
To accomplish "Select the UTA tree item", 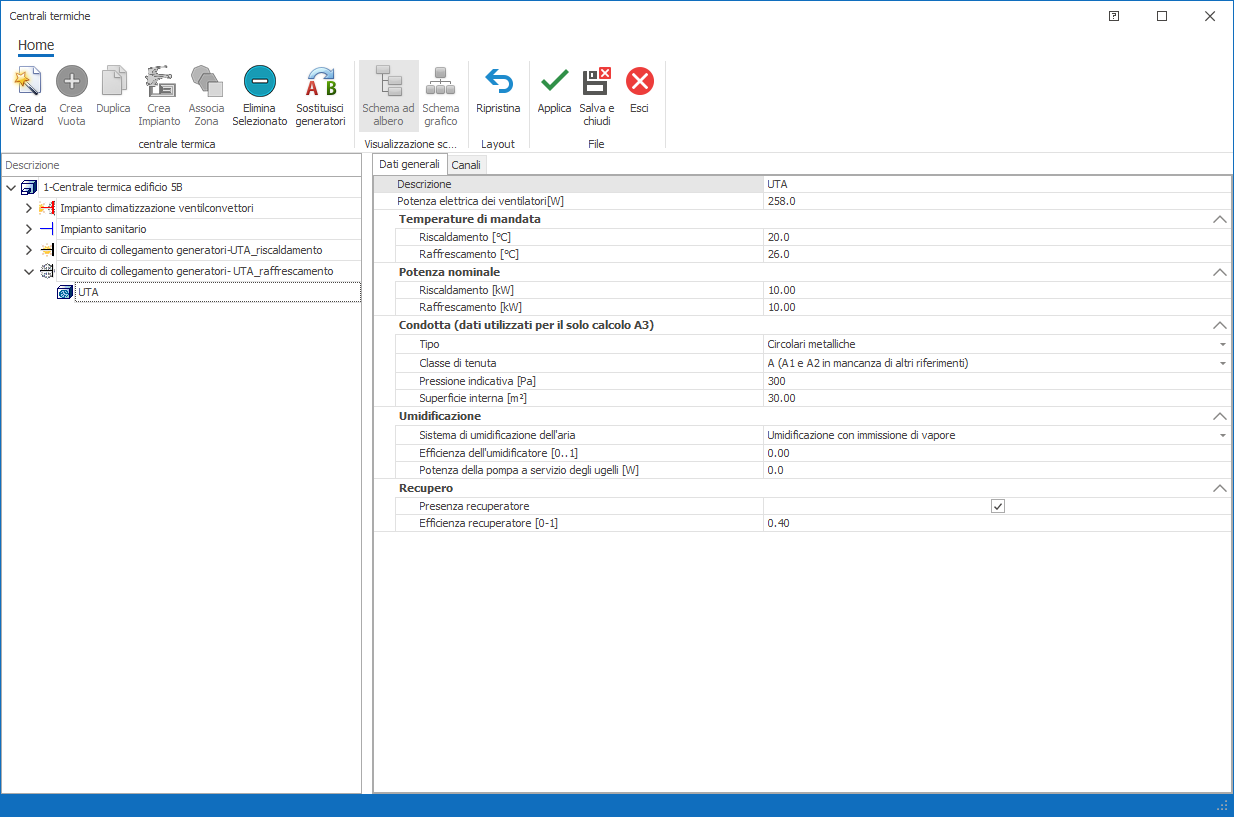I will tap(218, 292).
